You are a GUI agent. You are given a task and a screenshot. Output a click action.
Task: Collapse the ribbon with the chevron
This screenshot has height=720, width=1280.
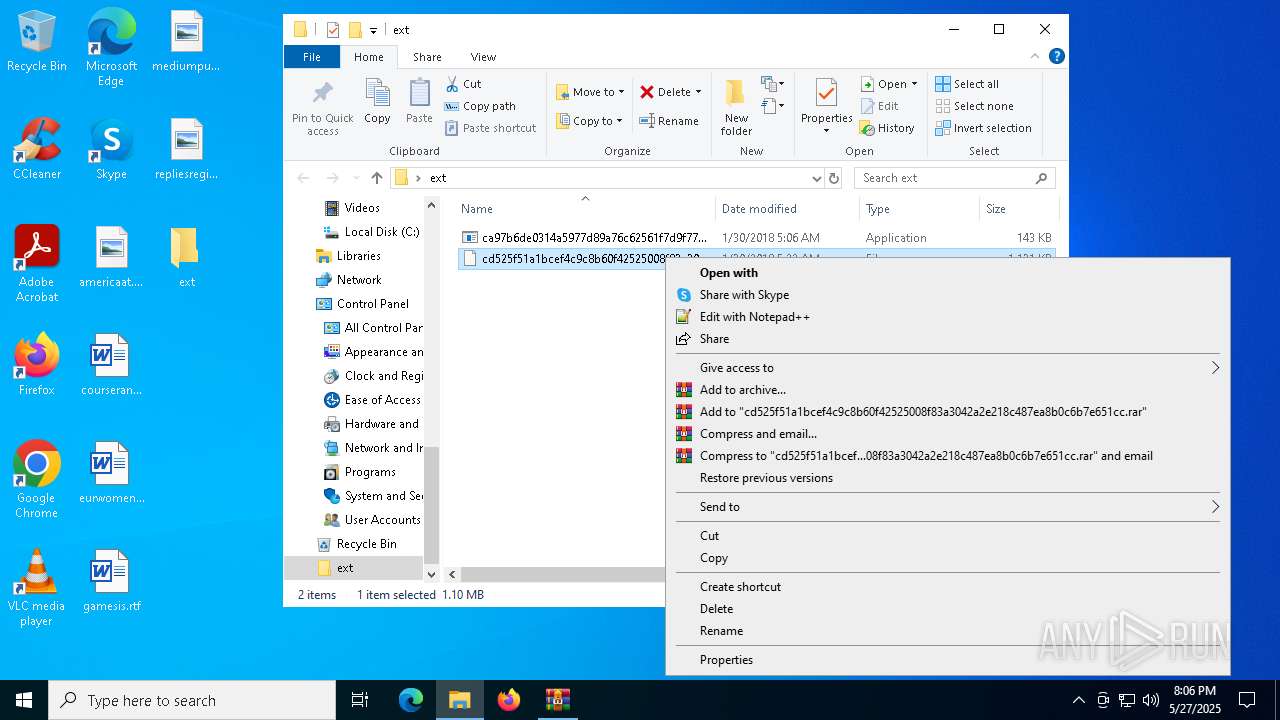[1035, 57]
